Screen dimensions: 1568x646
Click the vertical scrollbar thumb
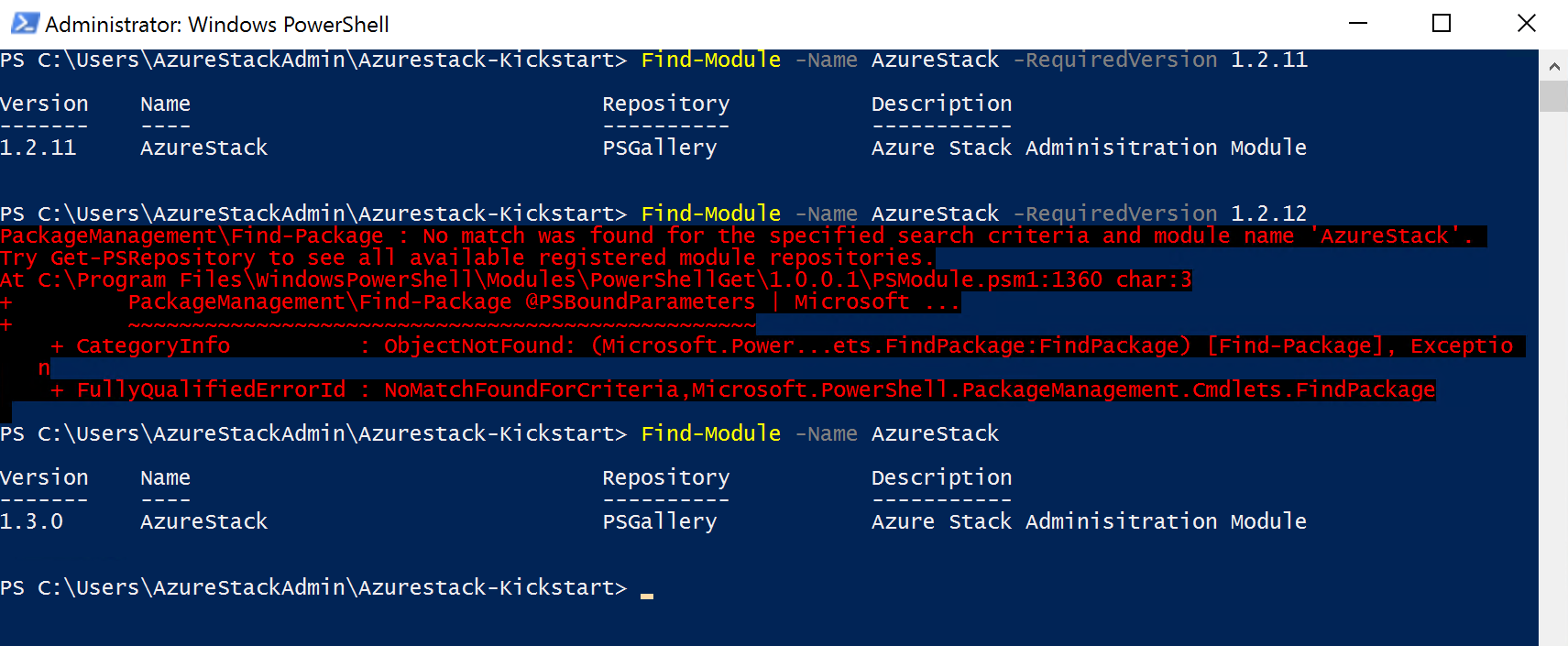1553,96
